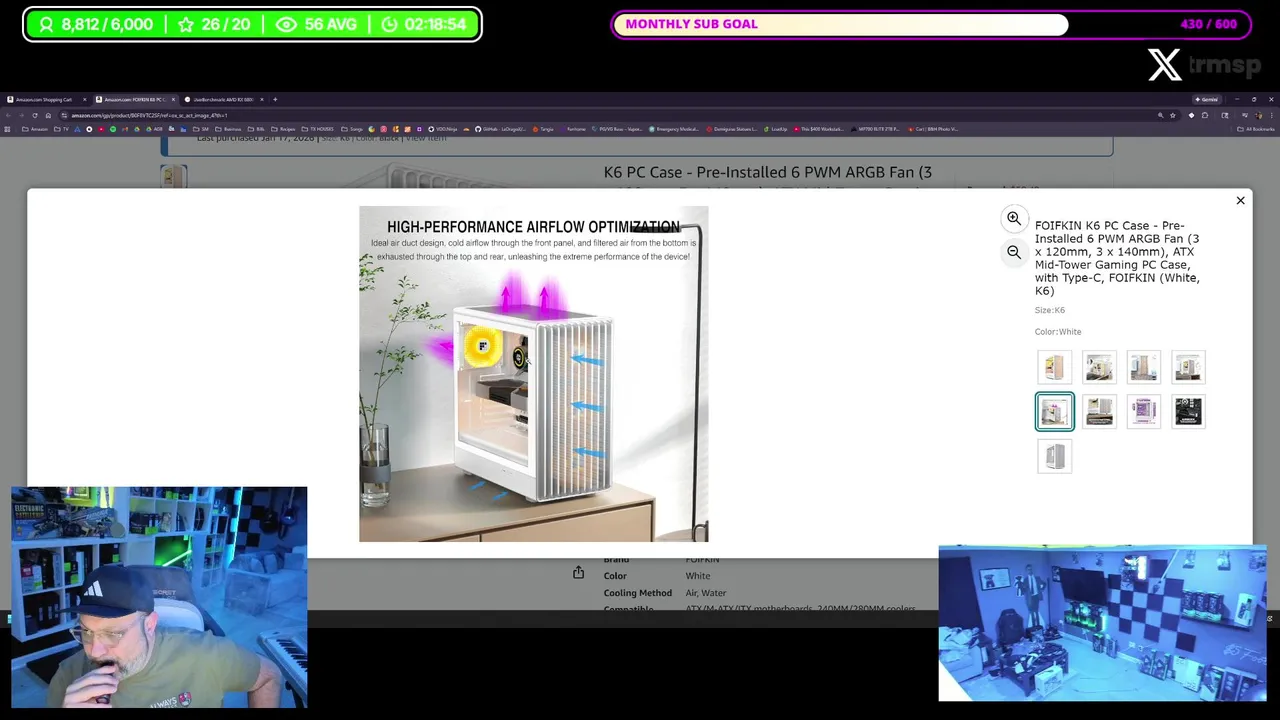Zoom out of the product image
Screen dimensions: 1280x720
(x=1014, y=252)
